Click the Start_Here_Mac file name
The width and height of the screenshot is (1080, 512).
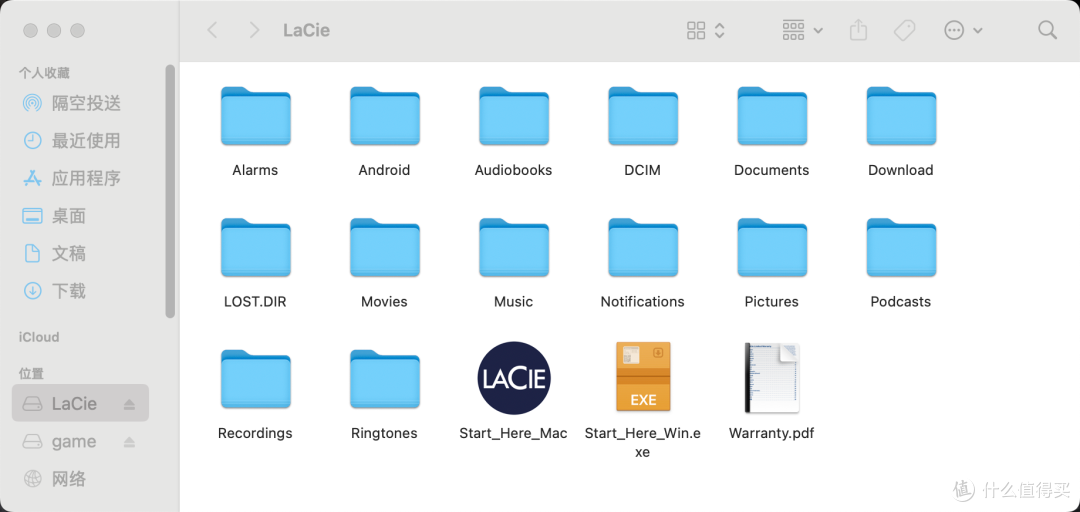[514, 433]
